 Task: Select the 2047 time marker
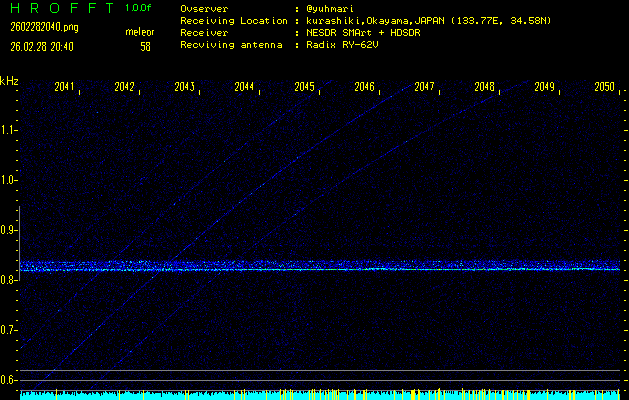(424, 87)
